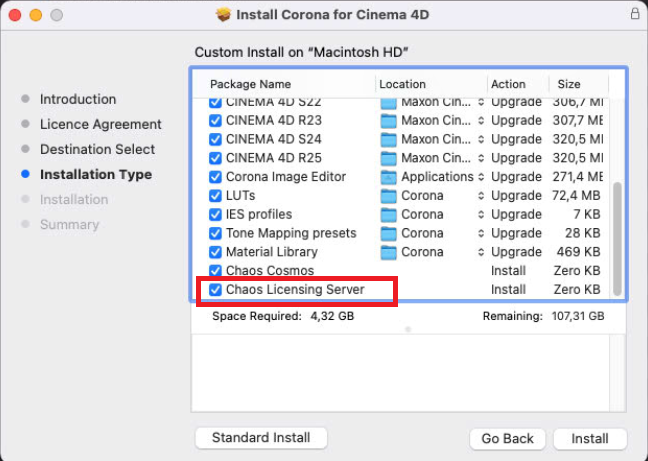Click the Size column header
This screenshot has width=648, height=461.
coord(569,84)
